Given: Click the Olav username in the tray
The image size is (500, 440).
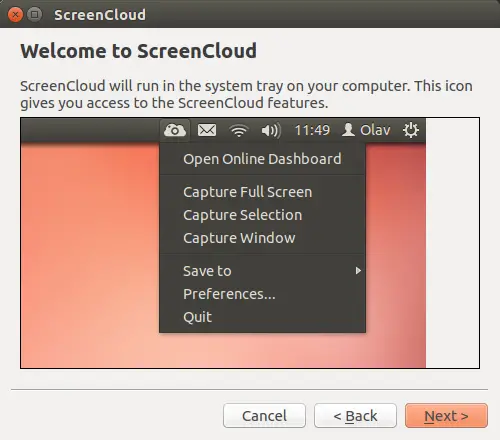Looking at the screenshot, I should [x=375, y=130].
